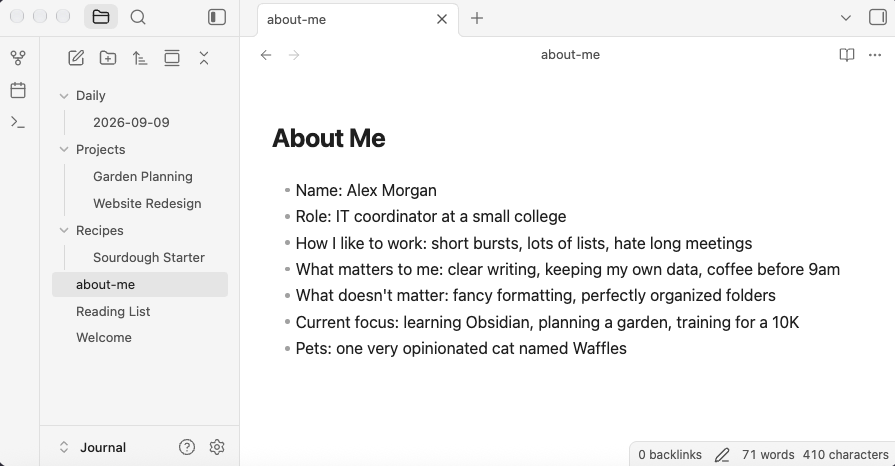Viewport: 895px width, 466px height.
Task: Open graph view from the ribbon
Action: tap(18, 58)
